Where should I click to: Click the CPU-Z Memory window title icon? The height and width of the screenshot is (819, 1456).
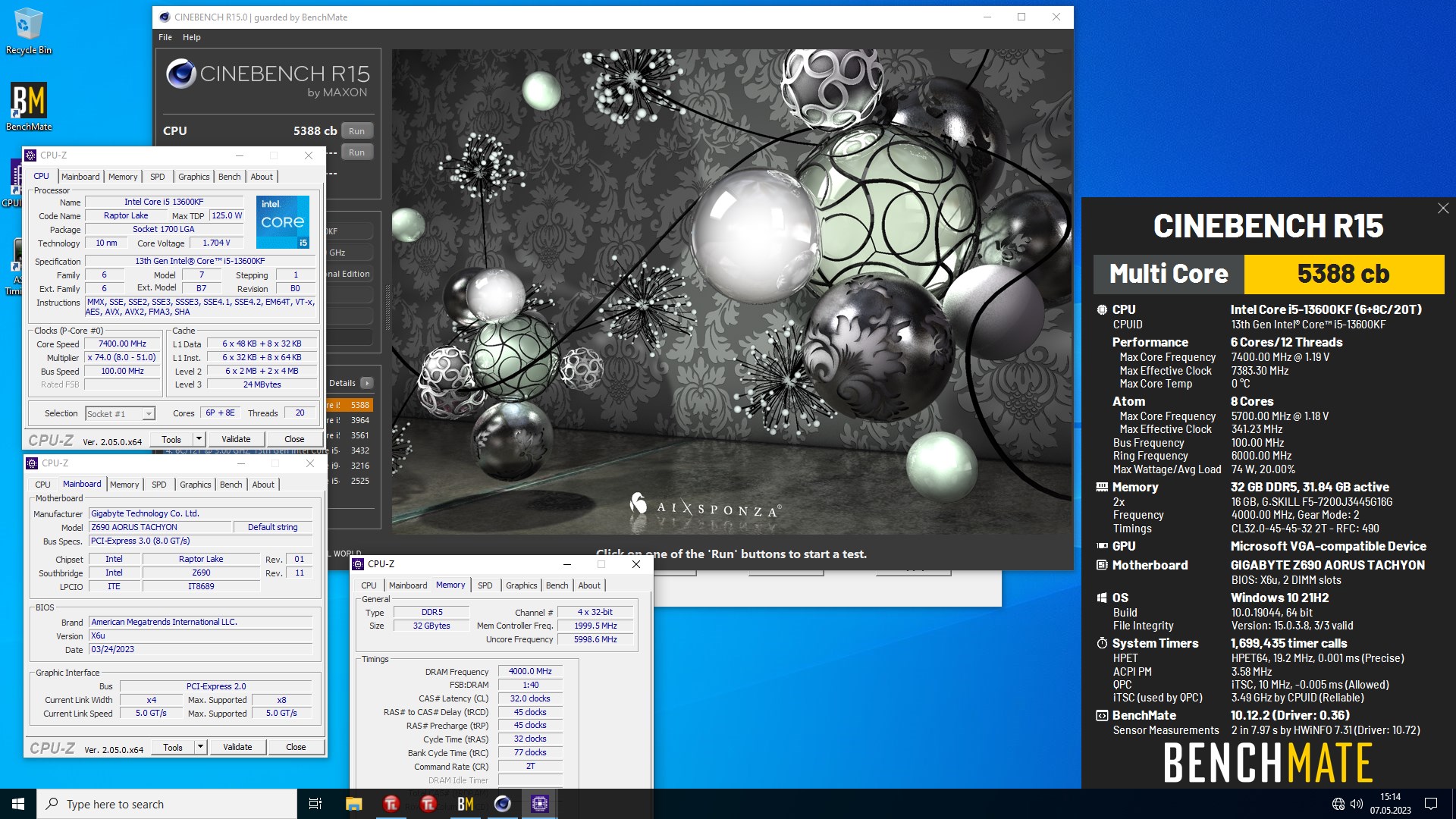pyautogui.click(x=358, y=564)
